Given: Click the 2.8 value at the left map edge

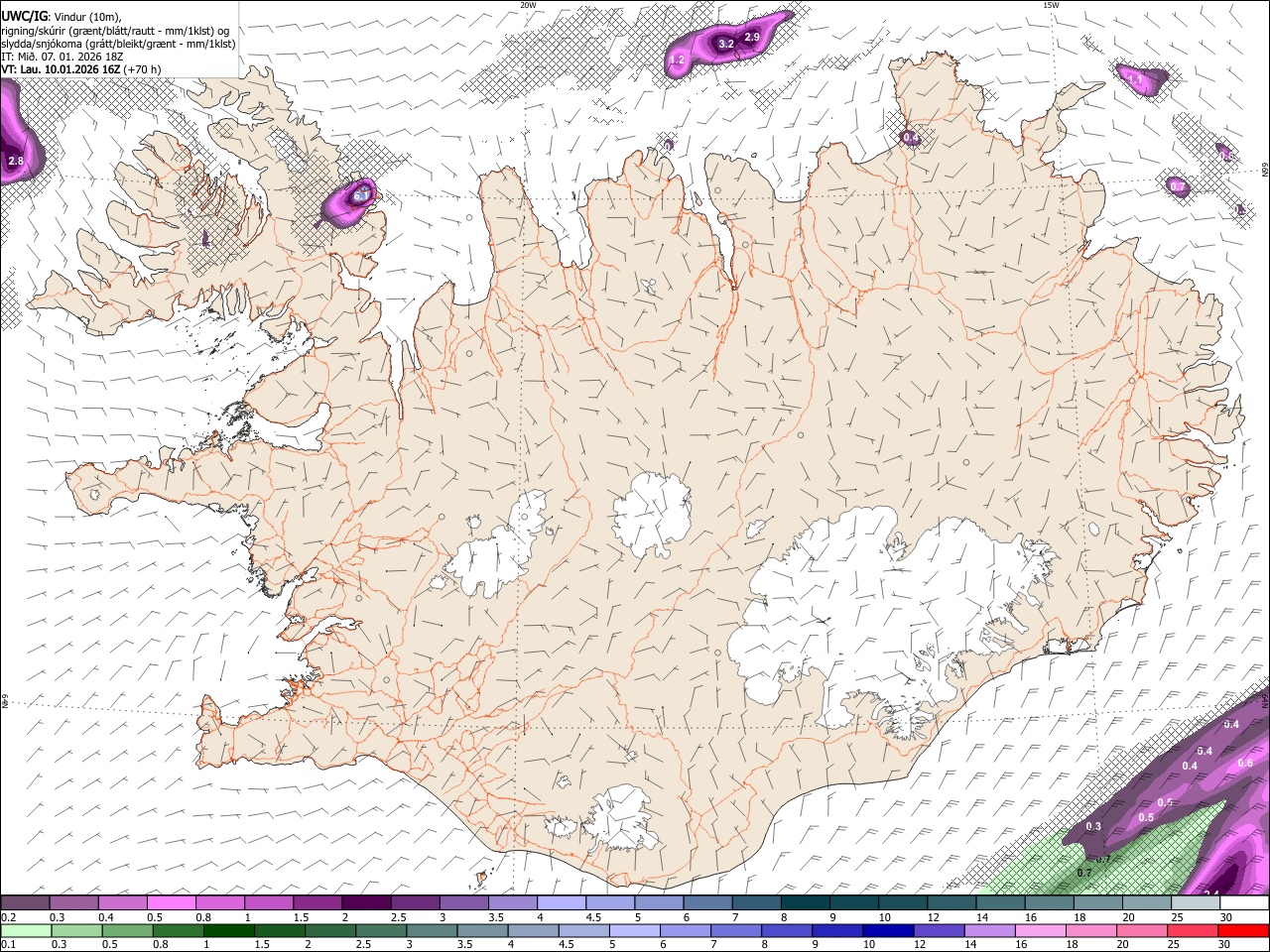Looking at the screenshot, I should coord(15,161).
